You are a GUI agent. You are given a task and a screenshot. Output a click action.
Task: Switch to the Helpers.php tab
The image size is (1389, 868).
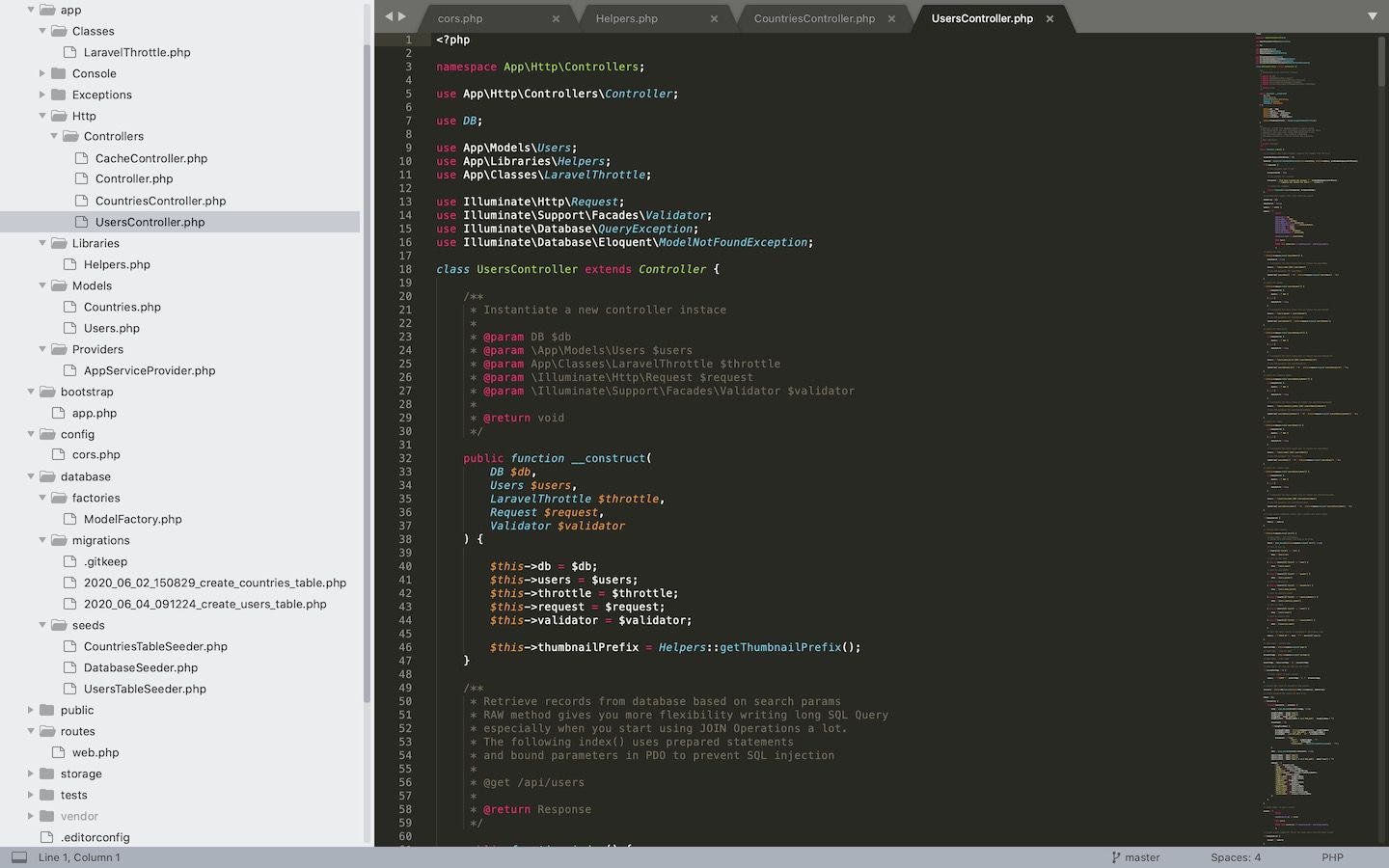coord(626,18)
